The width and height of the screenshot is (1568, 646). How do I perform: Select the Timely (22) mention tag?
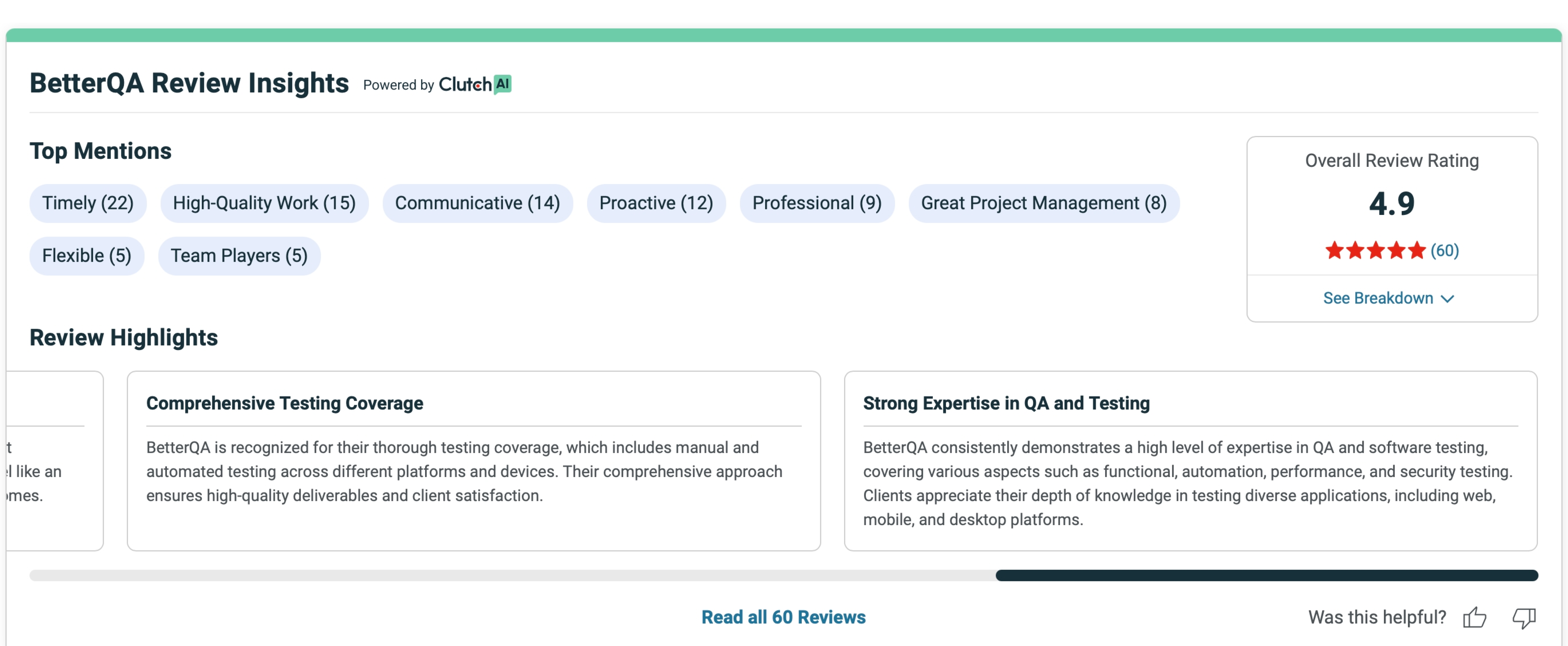(88, 203)
